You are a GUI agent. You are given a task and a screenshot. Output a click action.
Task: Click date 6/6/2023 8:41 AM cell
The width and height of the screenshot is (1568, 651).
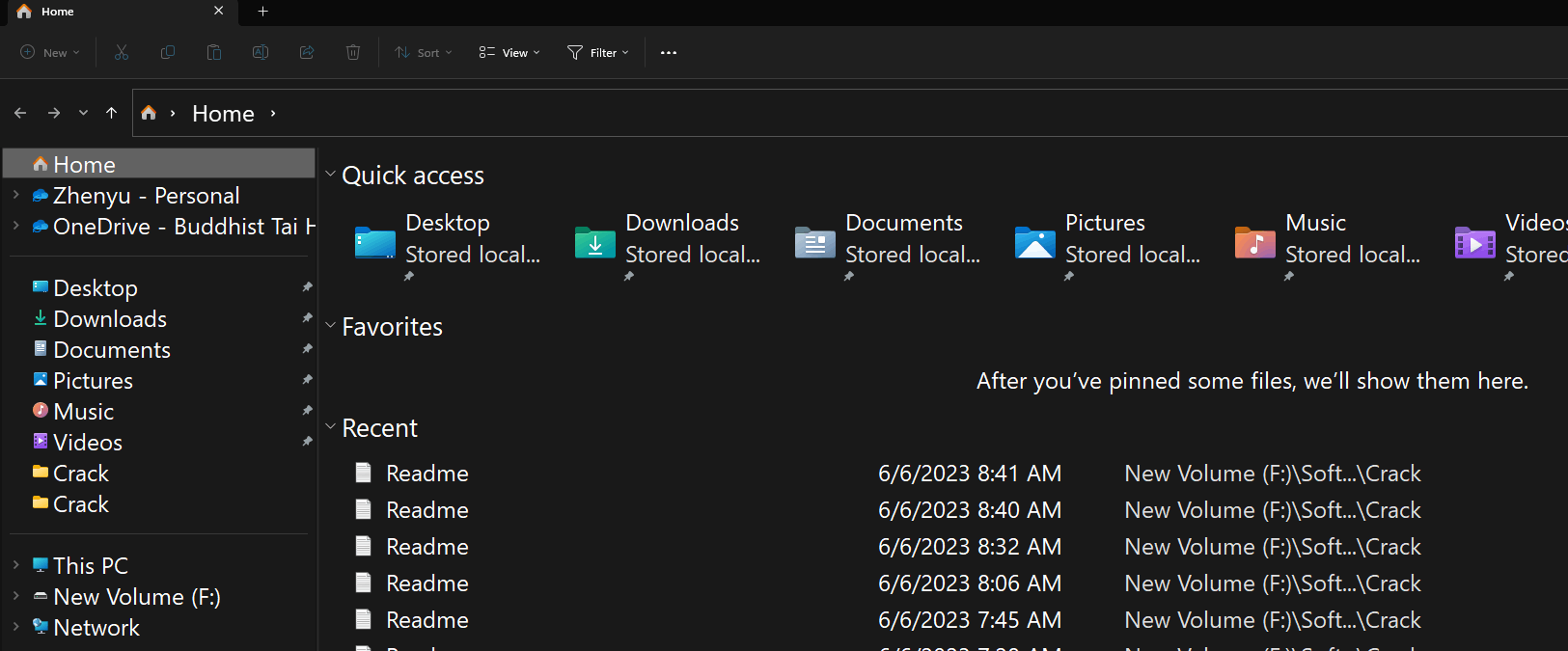(970, 473)
